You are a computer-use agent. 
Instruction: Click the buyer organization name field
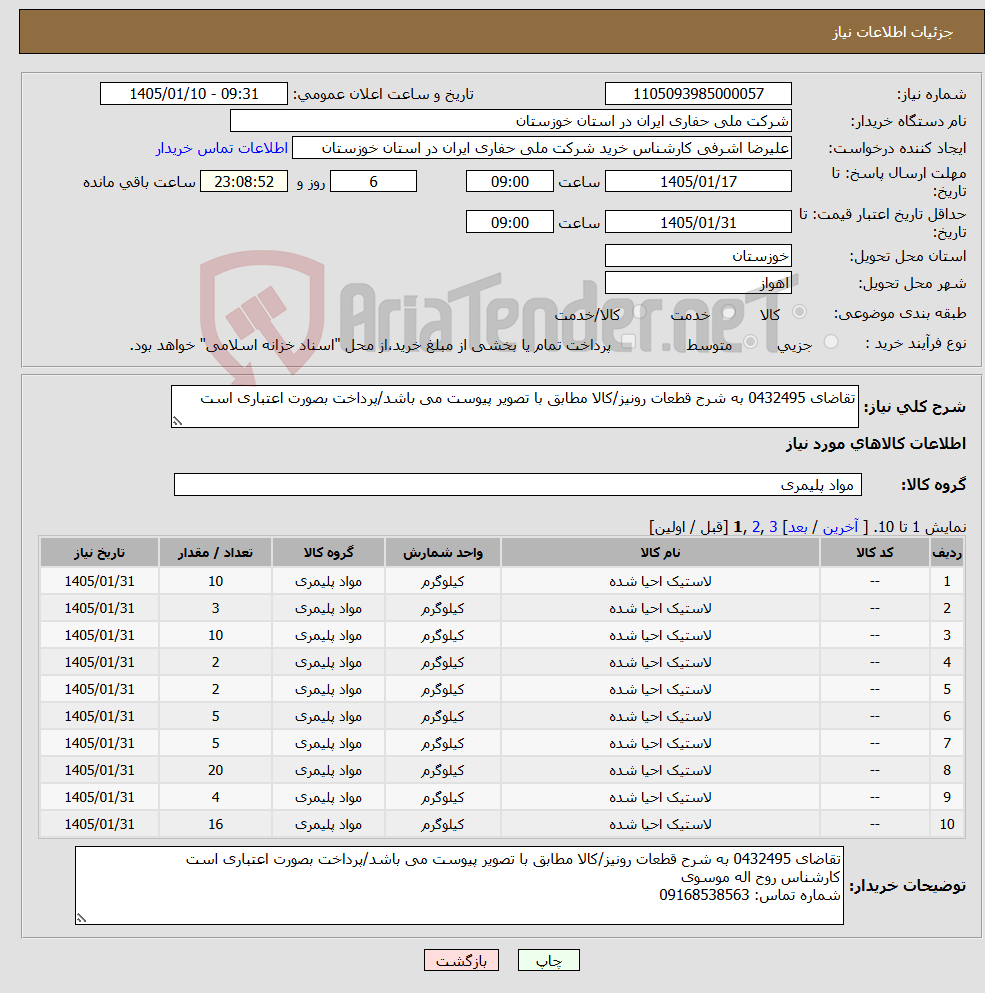[511, 121]
